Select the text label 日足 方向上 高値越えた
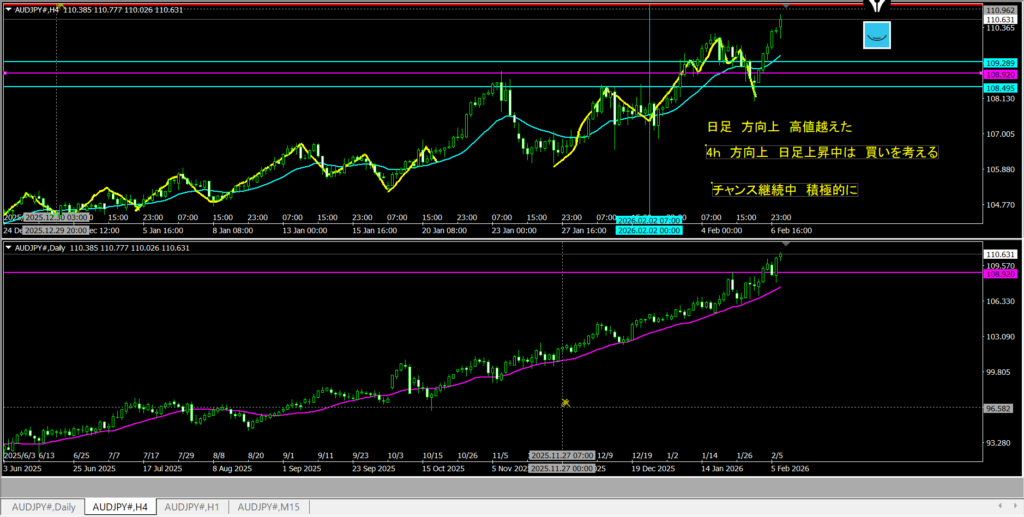1024x517 pixels. 779,127
